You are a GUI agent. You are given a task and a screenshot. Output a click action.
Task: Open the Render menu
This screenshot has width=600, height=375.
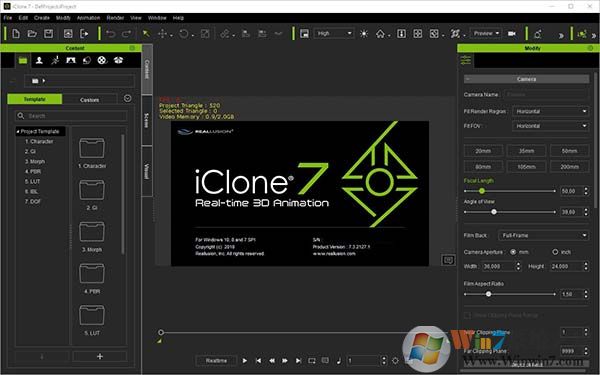coord(115,18)
